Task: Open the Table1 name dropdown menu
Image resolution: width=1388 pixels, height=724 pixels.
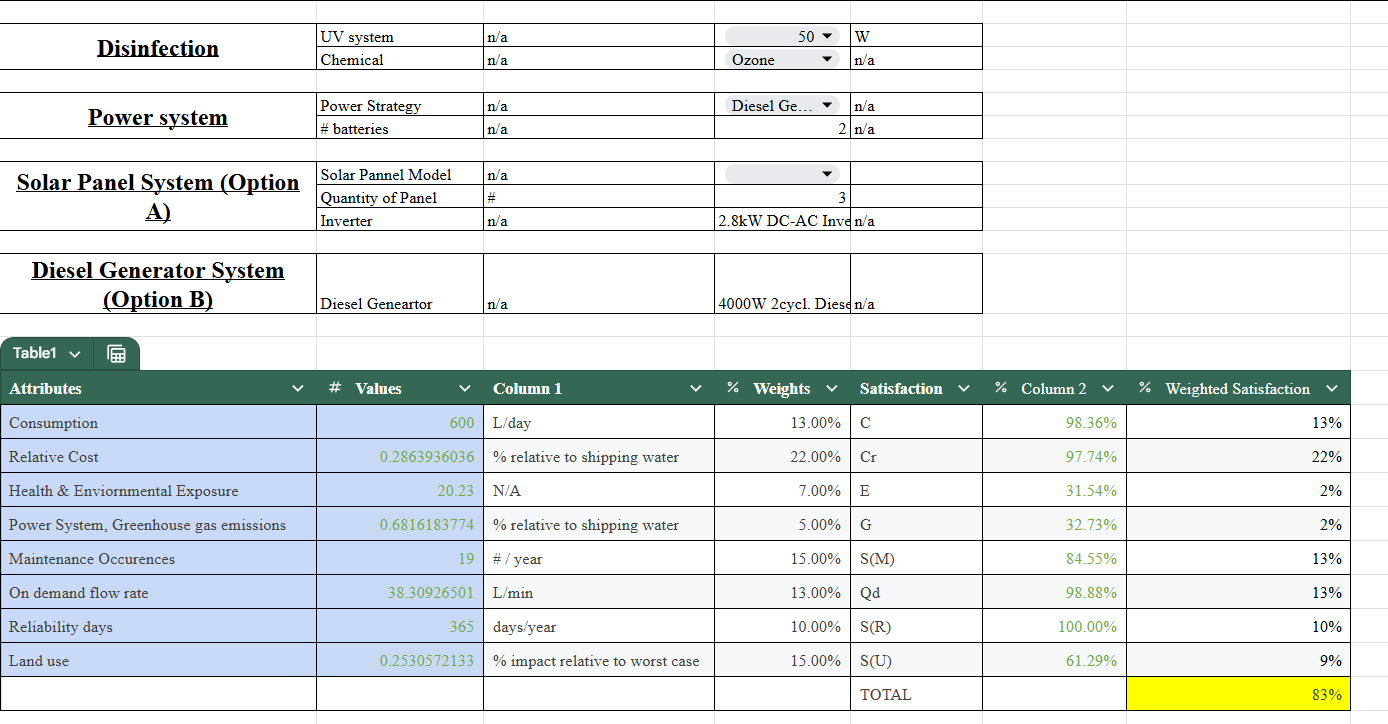Action: (x=75, y=353)
